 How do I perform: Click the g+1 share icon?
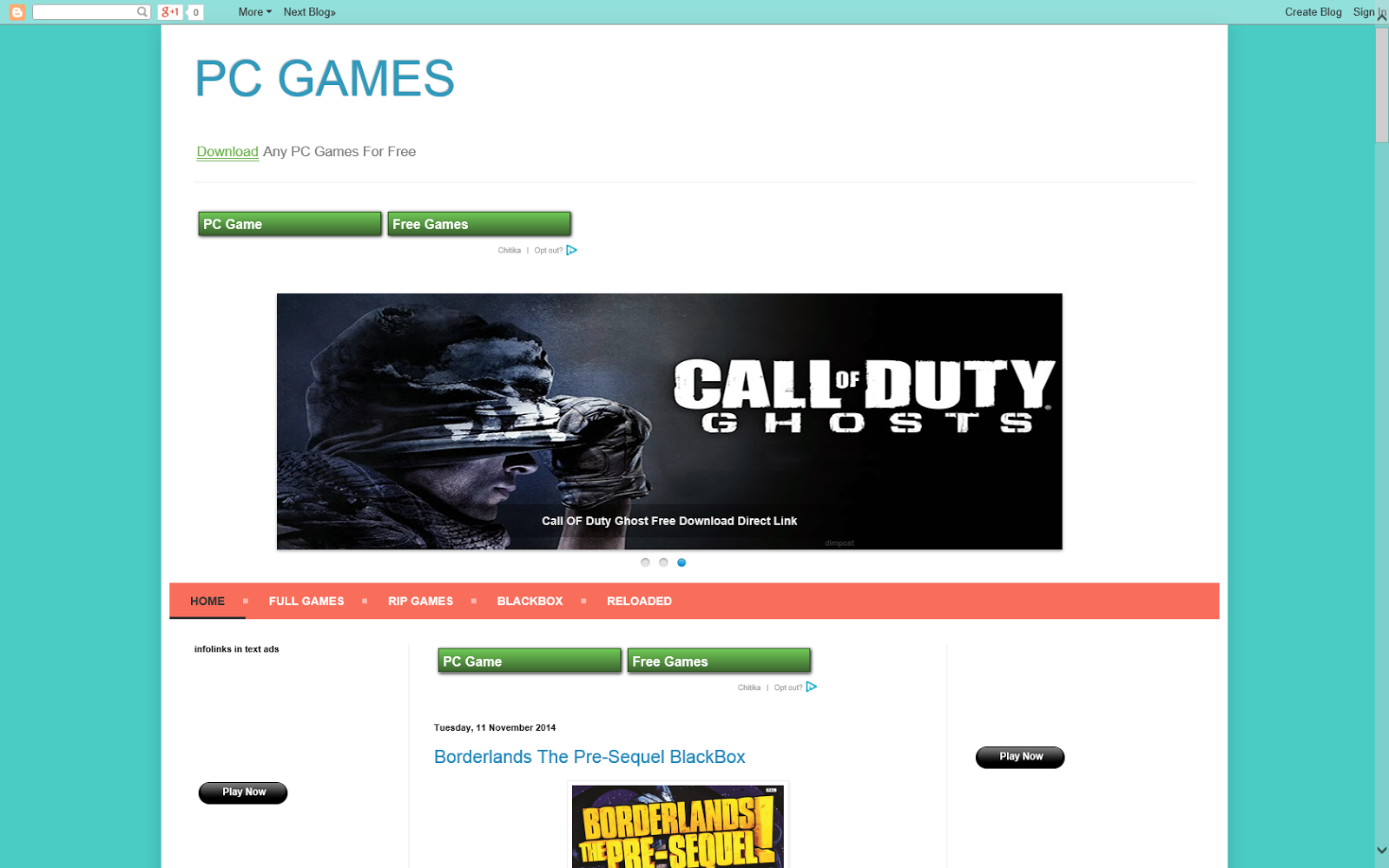(x=170, y=11)
